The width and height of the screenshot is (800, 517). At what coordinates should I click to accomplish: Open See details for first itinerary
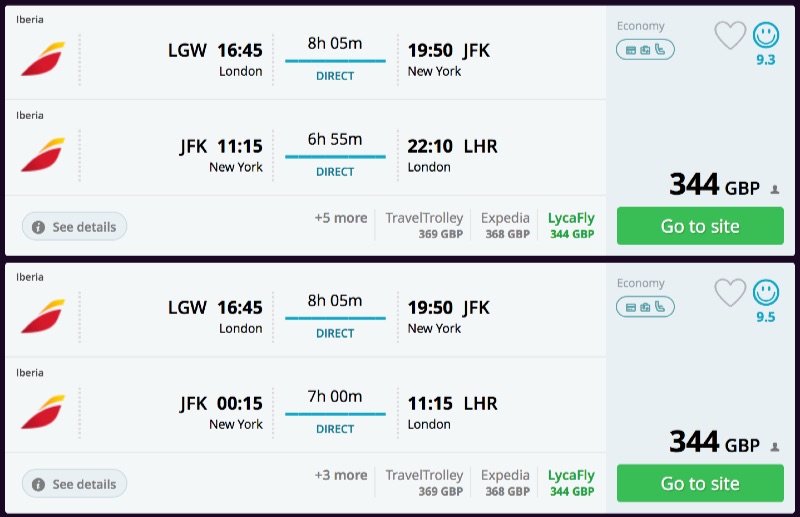pos(75,227)
